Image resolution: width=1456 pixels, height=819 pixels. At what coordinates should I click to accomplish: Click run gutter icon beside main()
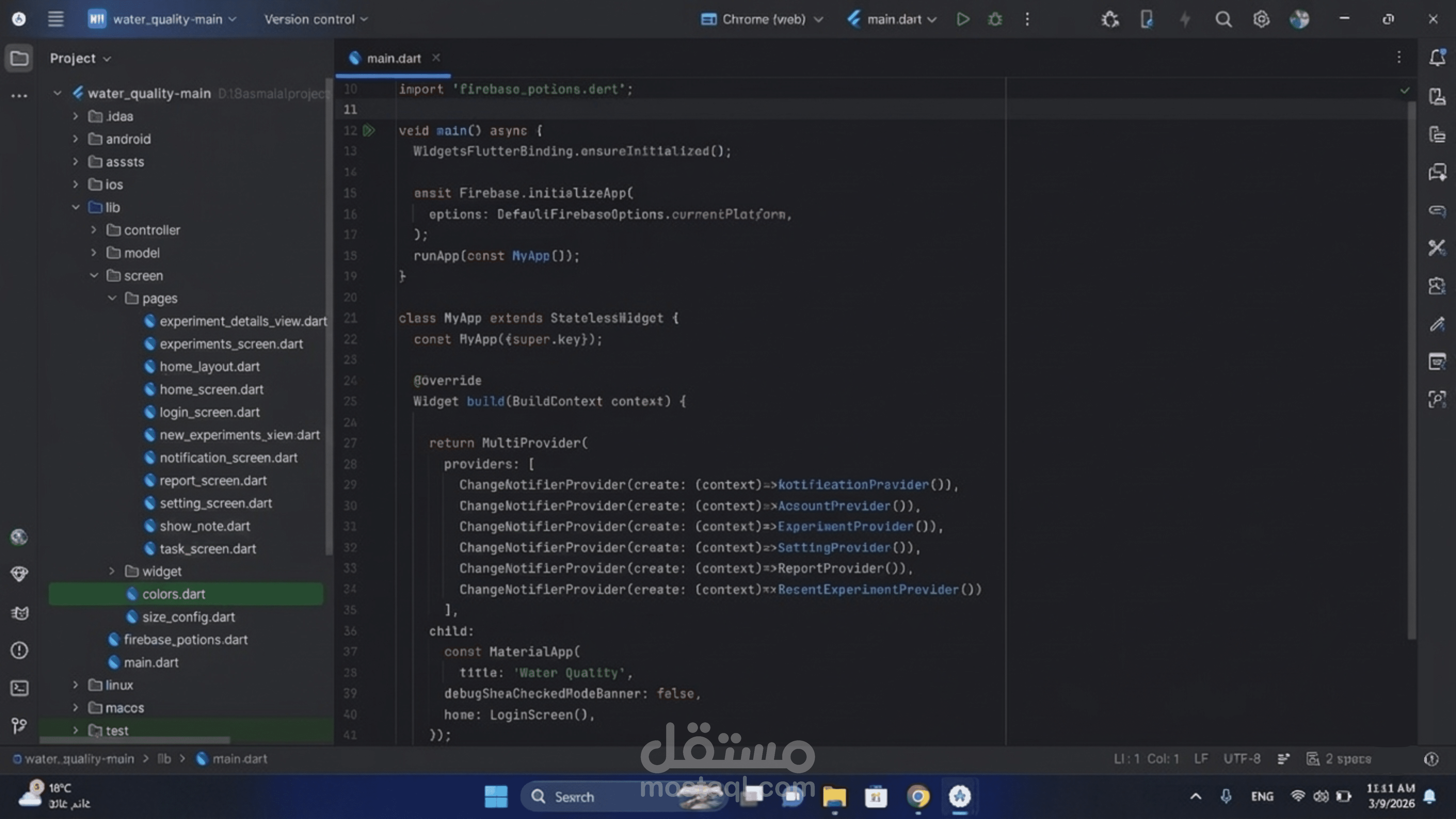[x=369, y=131]
